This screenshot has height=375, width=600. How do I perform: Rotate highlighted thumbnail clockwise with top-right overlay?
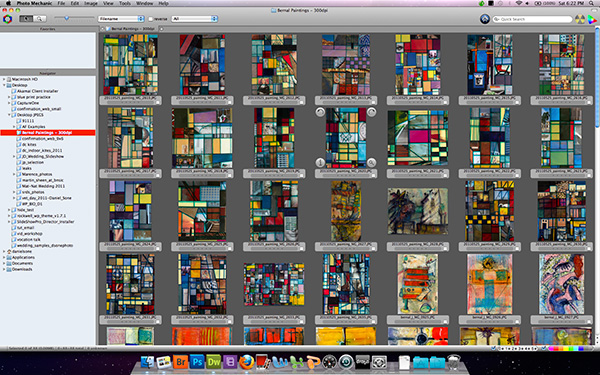point(371,112)
